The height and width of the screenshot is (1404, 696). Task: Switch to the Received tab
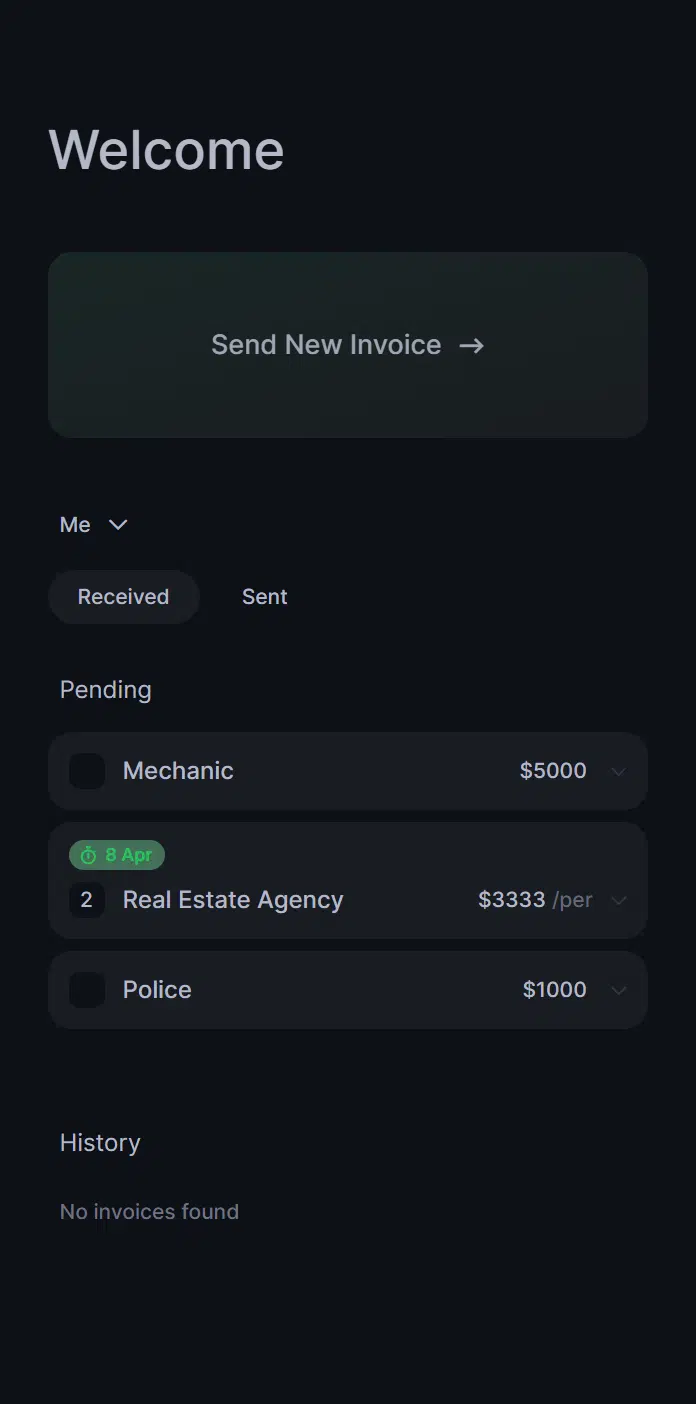click(123, 596)
